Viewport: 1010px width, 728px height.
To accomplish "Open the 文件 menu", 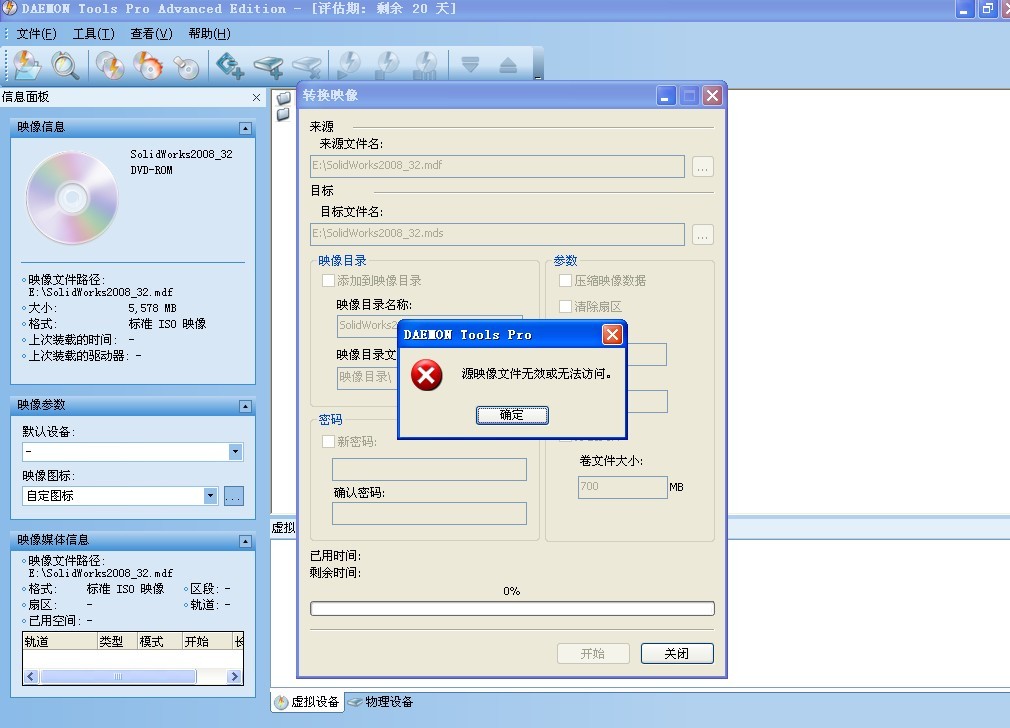I will pyautogui.click(x=36, y=34).
